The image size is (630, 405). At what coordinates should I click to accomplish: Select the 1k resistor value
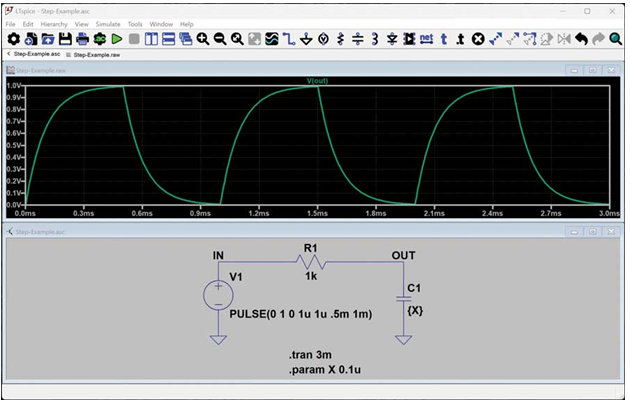pyautogui.click(x=311, y=276)
